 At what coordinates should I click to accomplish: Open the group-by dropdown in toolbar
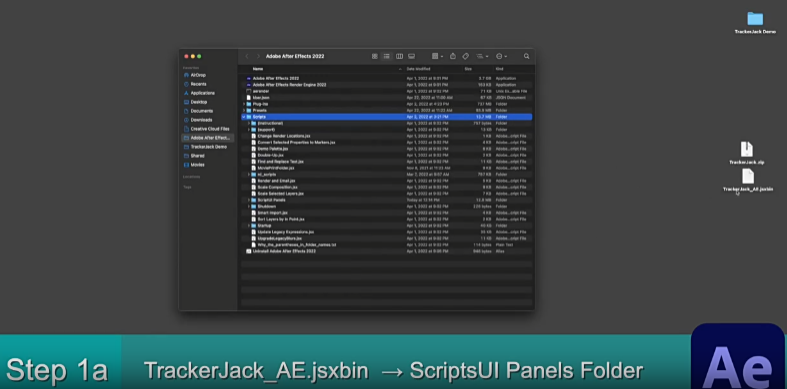pos(437,56)
